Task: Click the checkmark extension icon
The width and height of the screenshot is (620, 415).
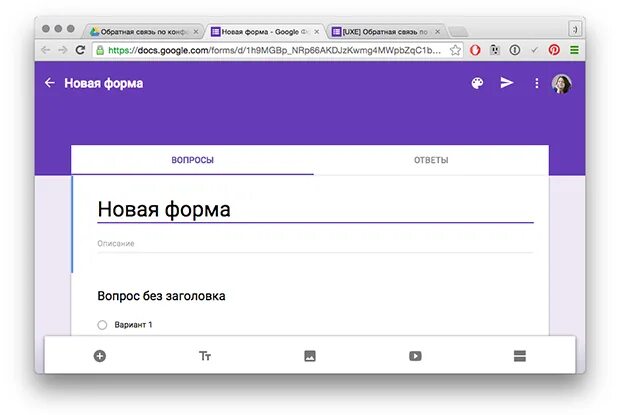Action: click(534, 50)
